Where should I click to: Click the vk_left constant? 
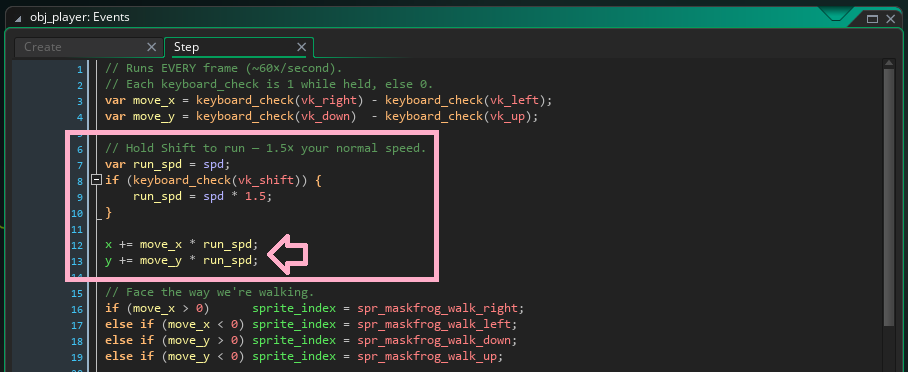tap(514, 100)
